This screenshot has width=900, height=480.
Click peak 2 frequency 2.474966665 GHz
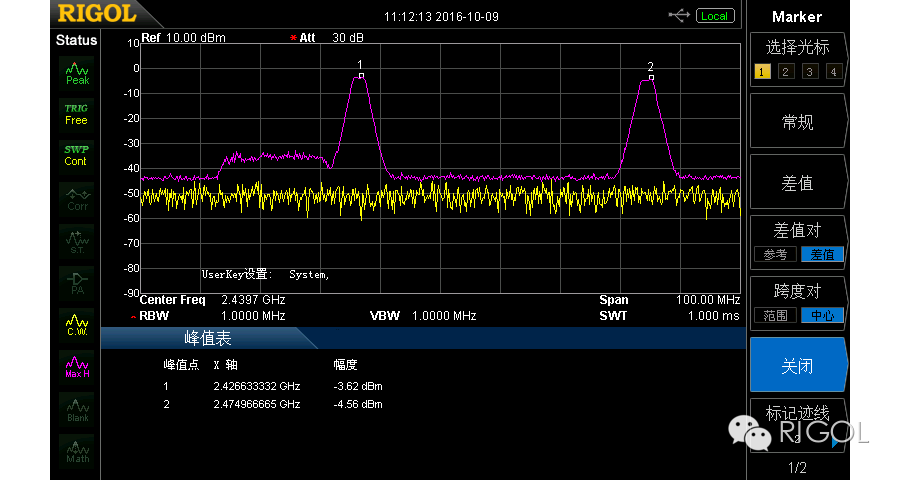pos(257,404)
